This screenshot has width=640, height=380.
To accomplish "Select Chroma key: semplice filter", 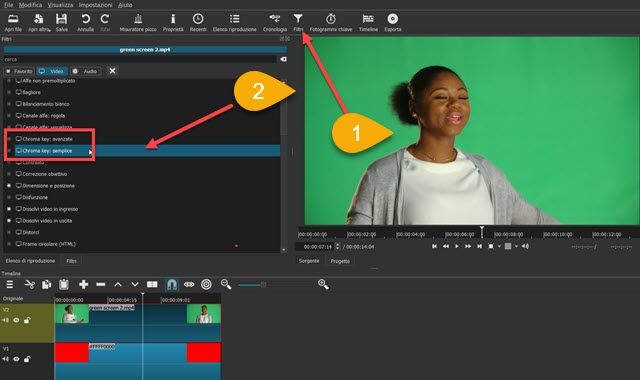I will (147, 151).
